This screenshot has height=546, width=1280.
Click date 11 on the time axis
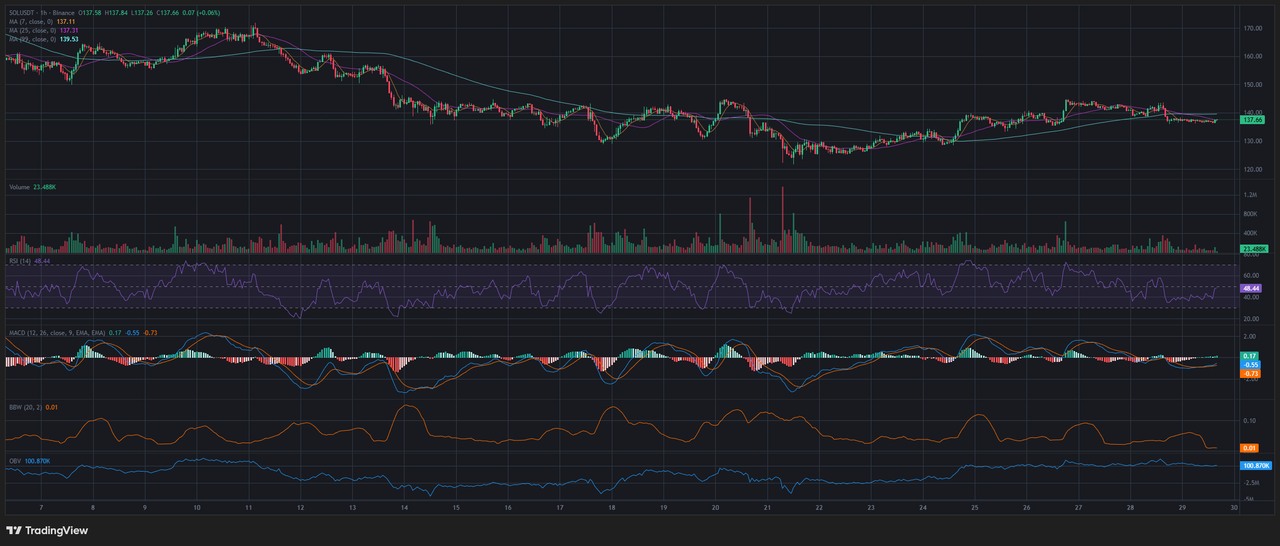tap(249, 508)
